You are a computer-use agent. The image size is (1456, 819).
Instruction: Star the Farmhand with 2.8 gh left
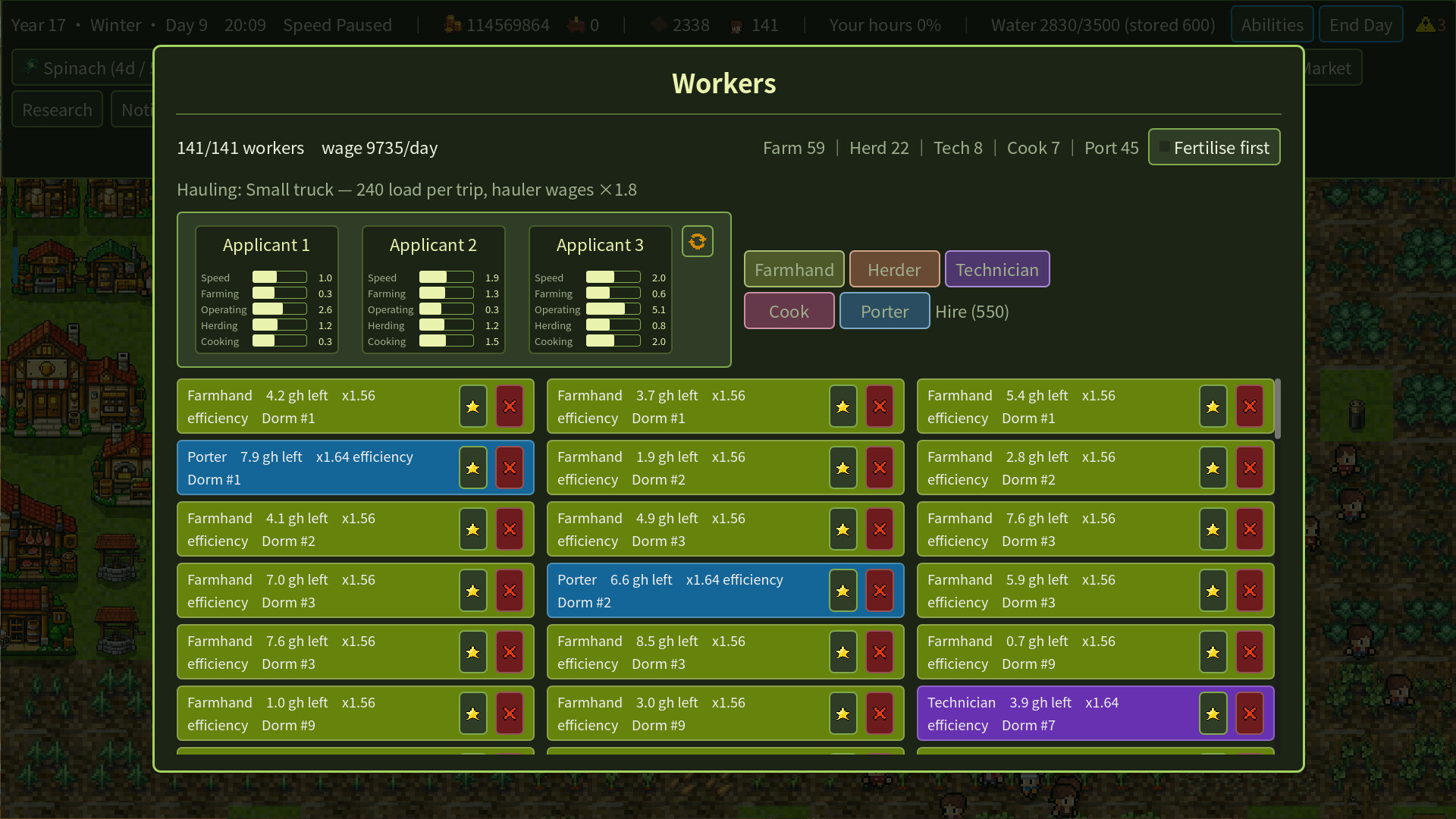[1213, 468]
